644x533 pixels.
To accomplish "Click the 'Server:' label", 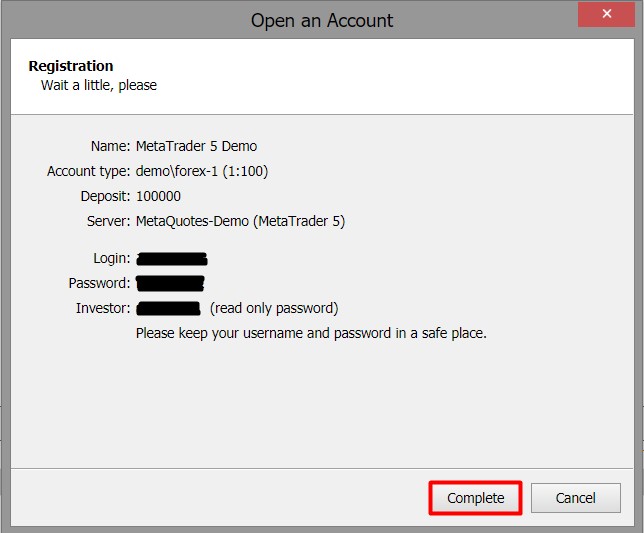I will 108,221.
